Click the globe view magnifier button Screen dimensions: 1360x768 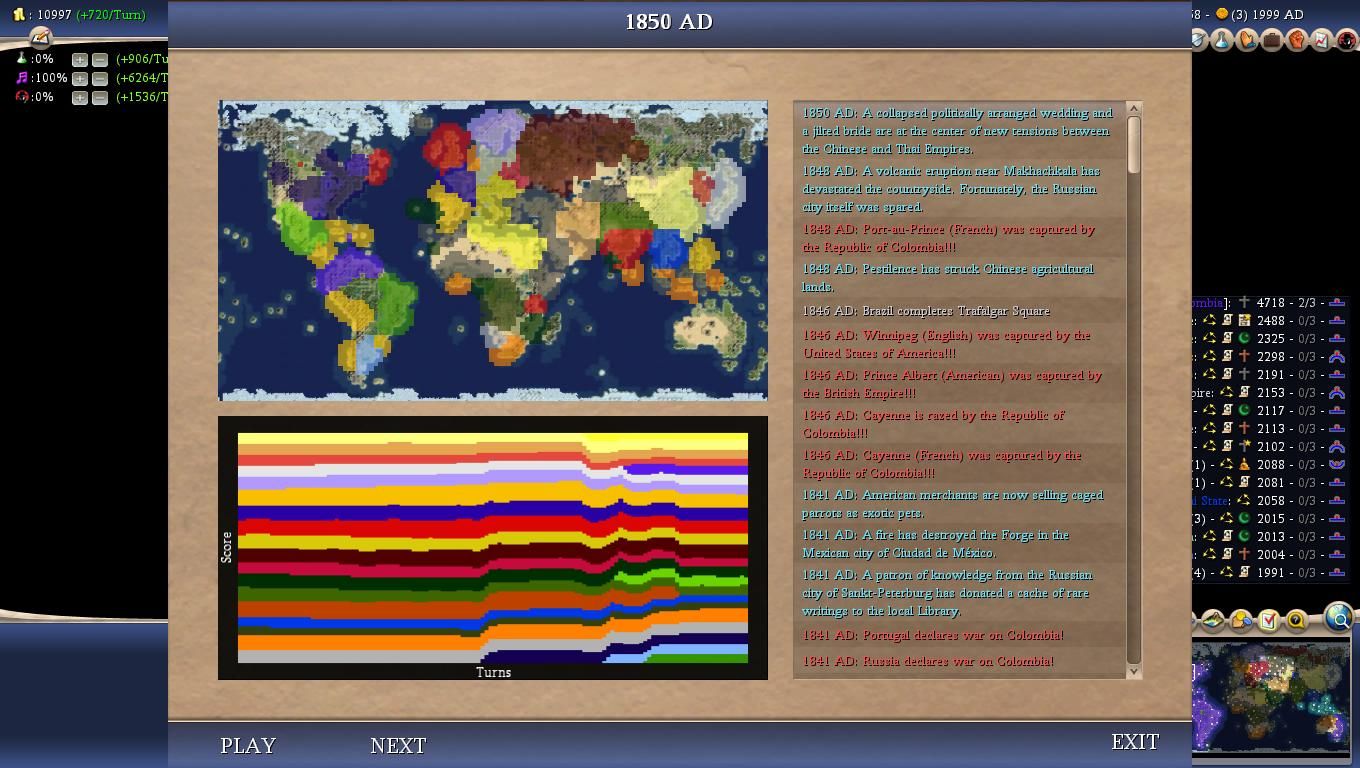click(1338, 618)
